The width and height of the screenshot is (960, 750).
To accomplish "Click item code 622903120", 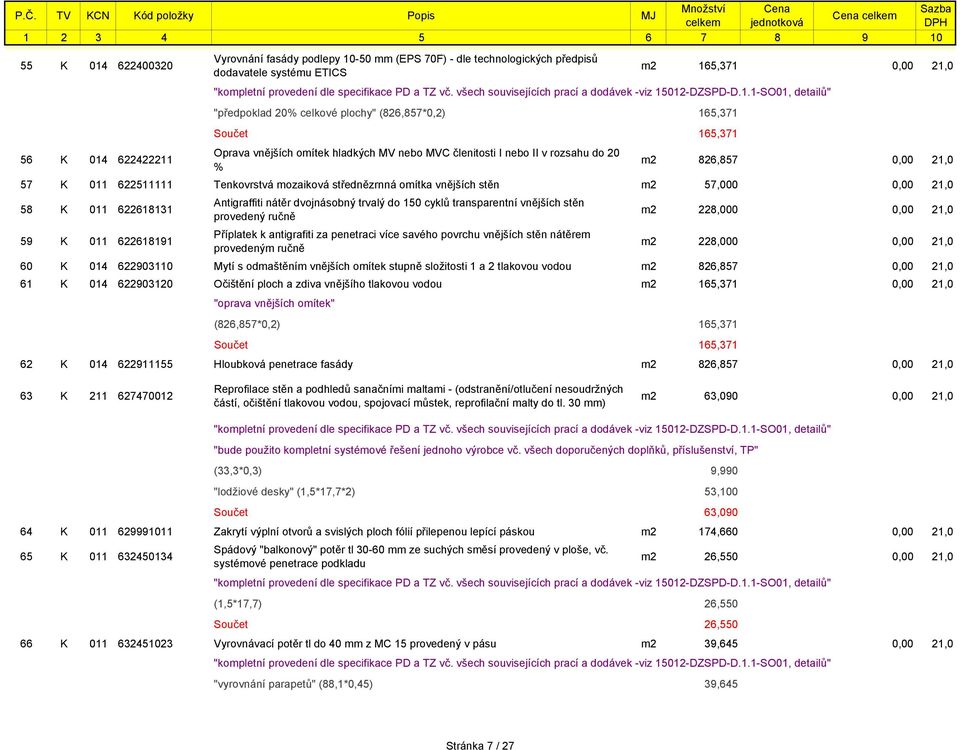I will point(145,284).
